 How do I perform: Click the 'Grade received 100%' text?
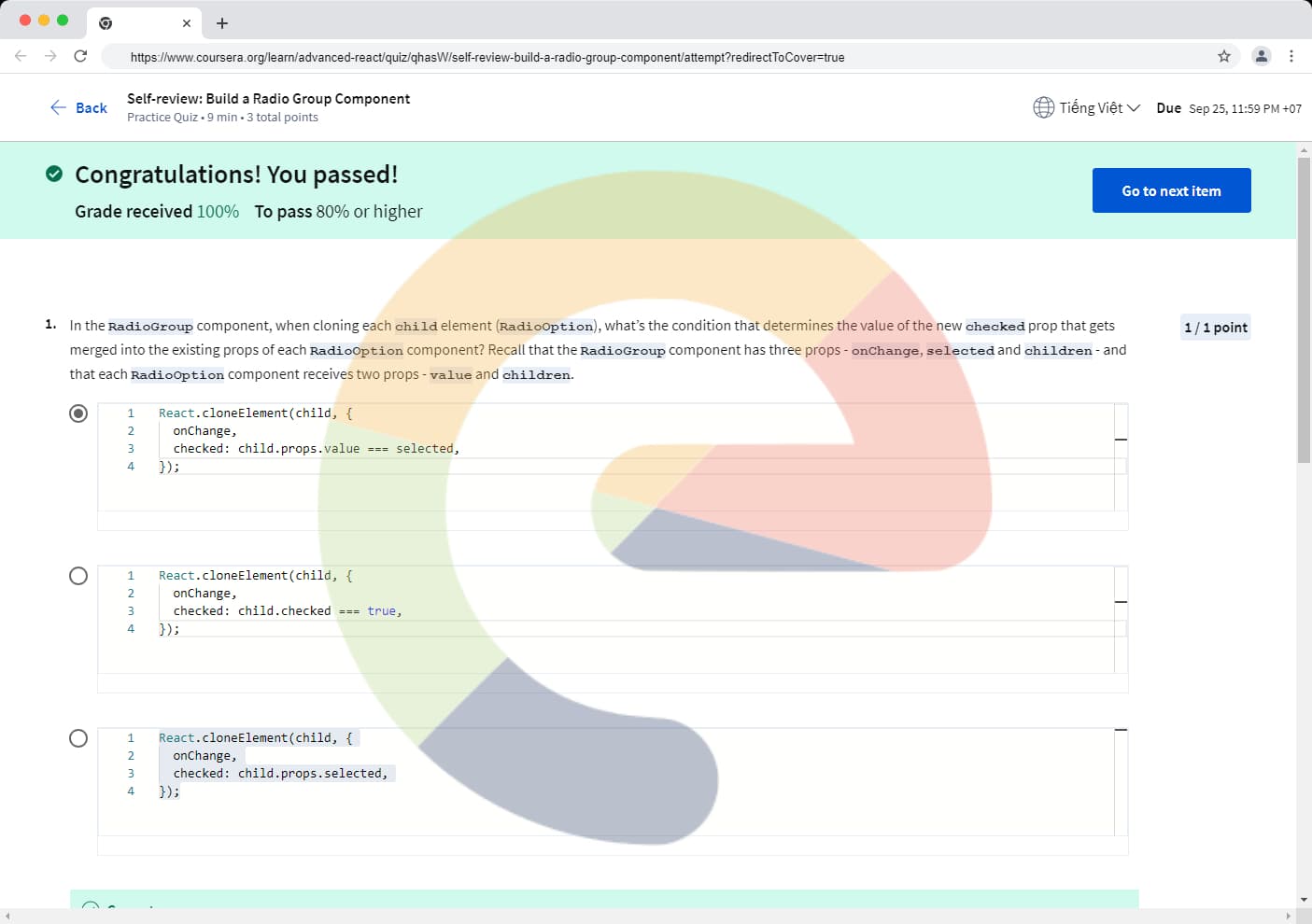pos(157,212)
